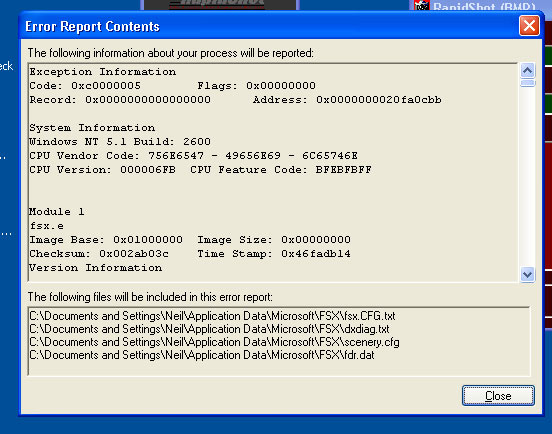Close the Error Report Contents dialog
The height and width of the screenshot is (434, 552).
pos(498,396)
